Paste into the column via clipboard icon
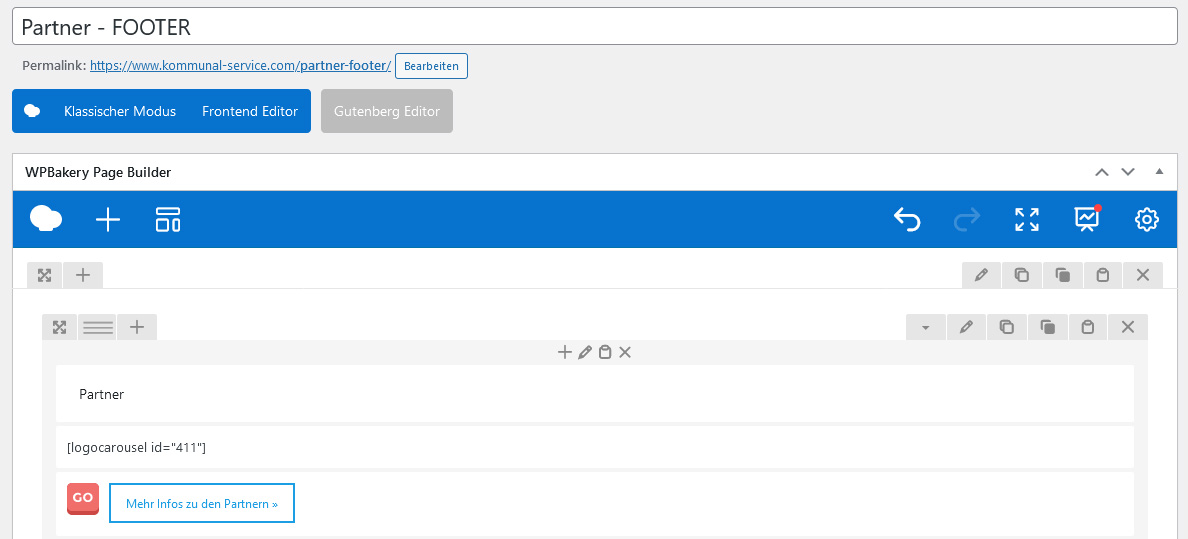The height and width of the screenshot is (539, 1188). coord(605,353)
